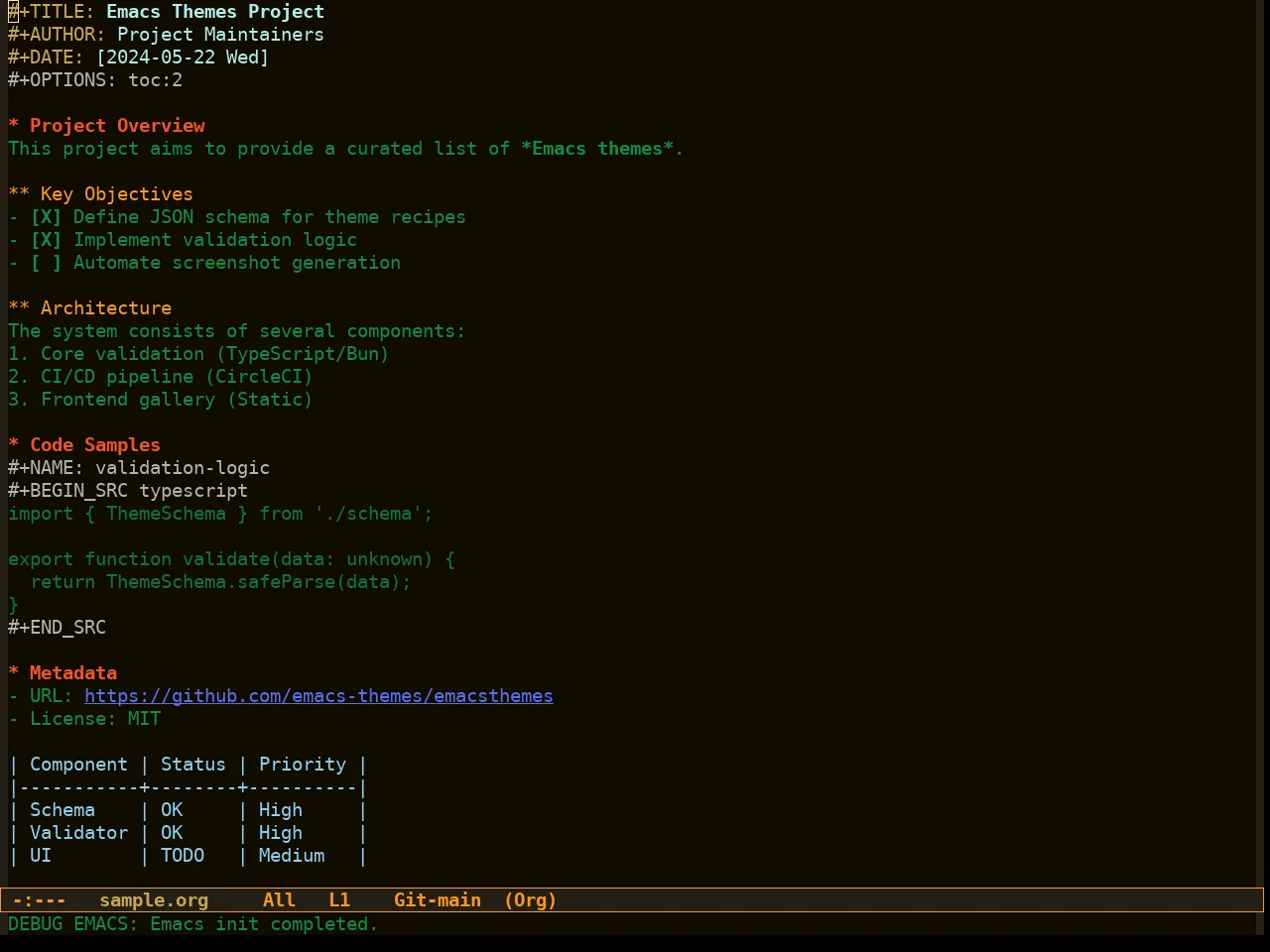Click the import ThemeSchema code line

click(x=220, y=514)
